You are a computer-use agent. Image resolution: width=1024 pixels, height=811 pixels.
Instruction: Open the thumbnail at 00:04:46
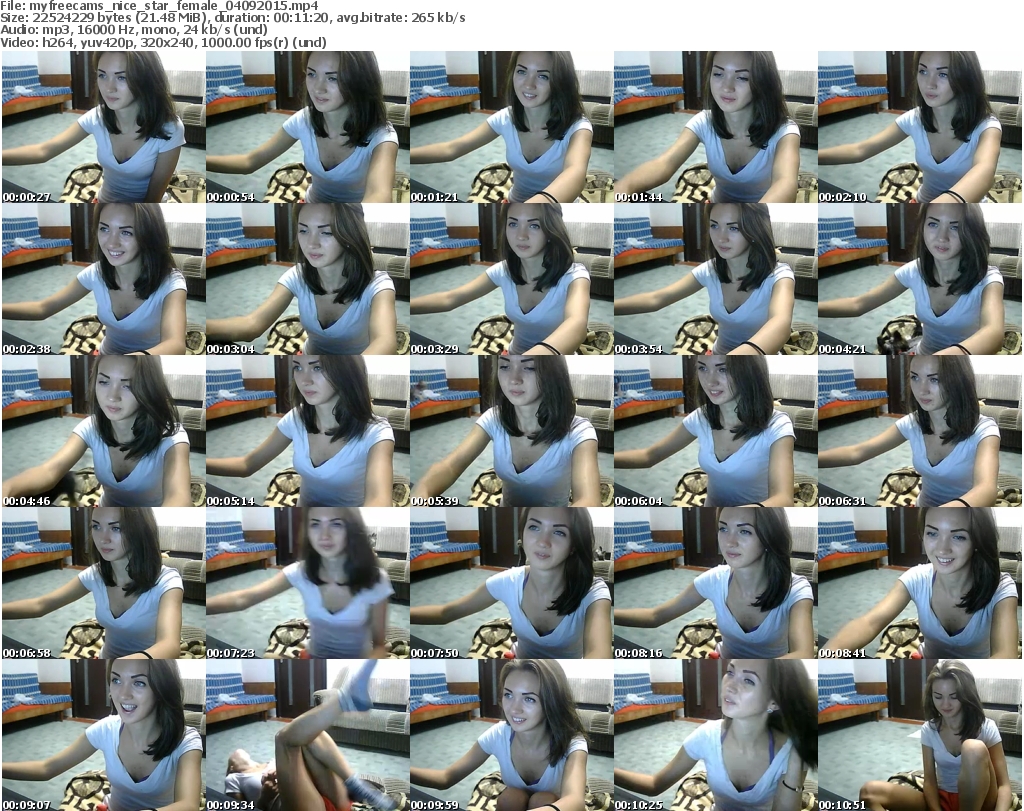coord(104,431)
